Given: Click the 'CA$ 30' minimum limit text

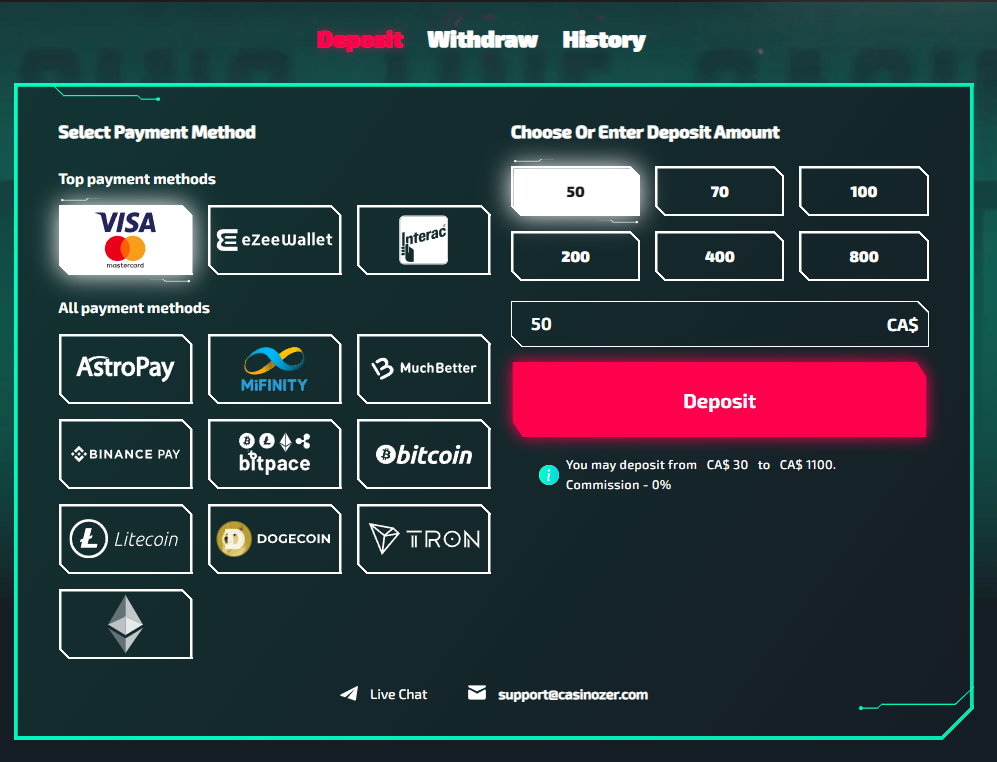Looking at the screenshot, I should click(x=727, y=465).
